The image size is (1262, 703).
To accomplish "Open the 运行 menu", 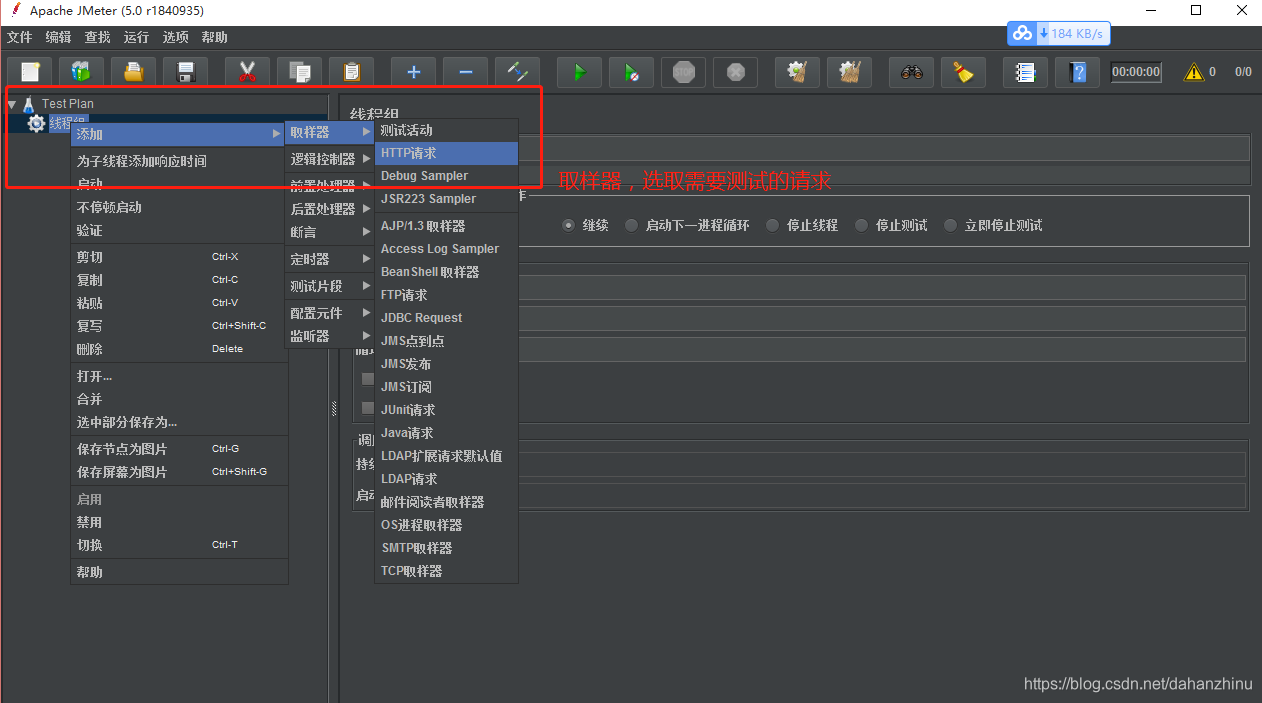I will (136, 37).
